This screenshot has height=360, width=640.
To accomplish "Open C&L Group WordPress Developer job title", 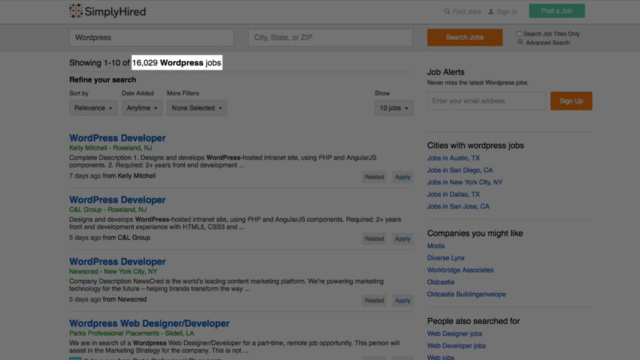I will tap(117, 200).
